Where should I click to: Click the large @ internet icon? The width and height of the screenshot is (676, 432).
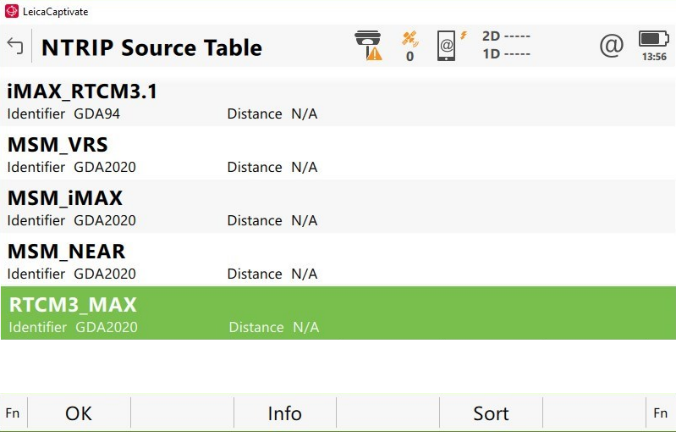(x=610, y=45)
